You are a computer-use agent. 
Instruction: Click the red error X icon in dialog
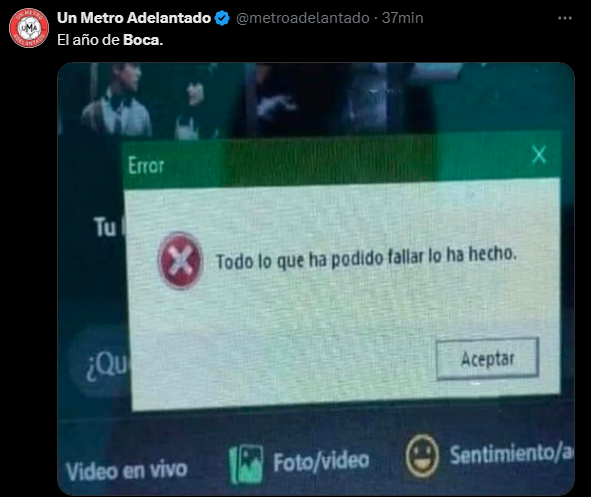(x=180, y=260)
